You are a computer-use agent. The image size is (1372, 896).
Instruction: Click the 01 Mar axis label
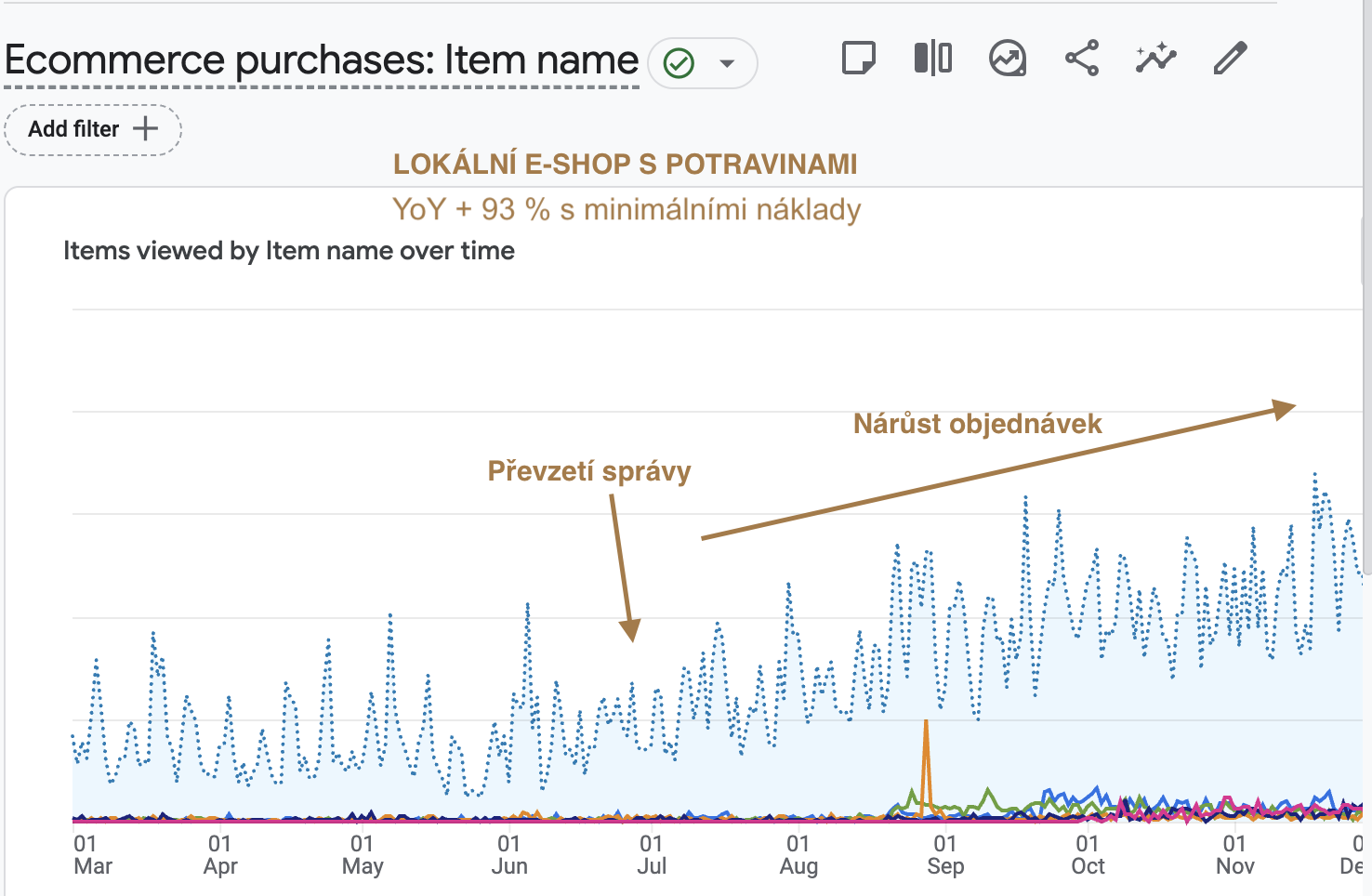92,855
